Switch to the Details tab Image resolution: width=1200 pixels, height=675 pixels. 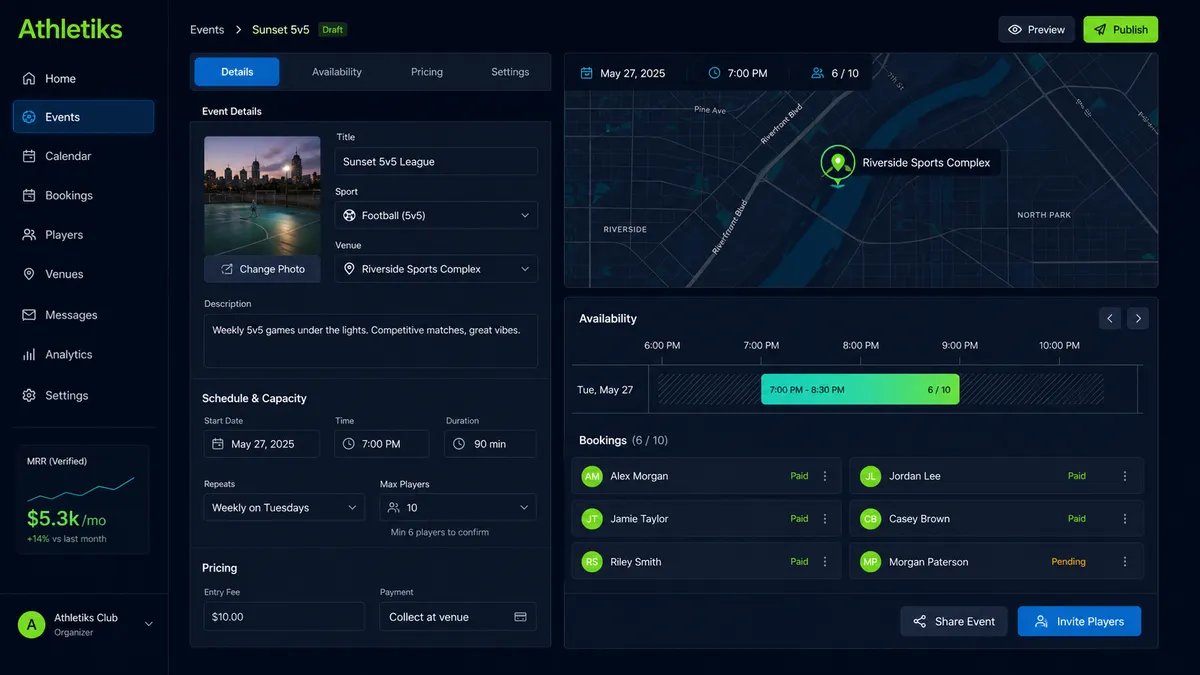coord(237,72)
